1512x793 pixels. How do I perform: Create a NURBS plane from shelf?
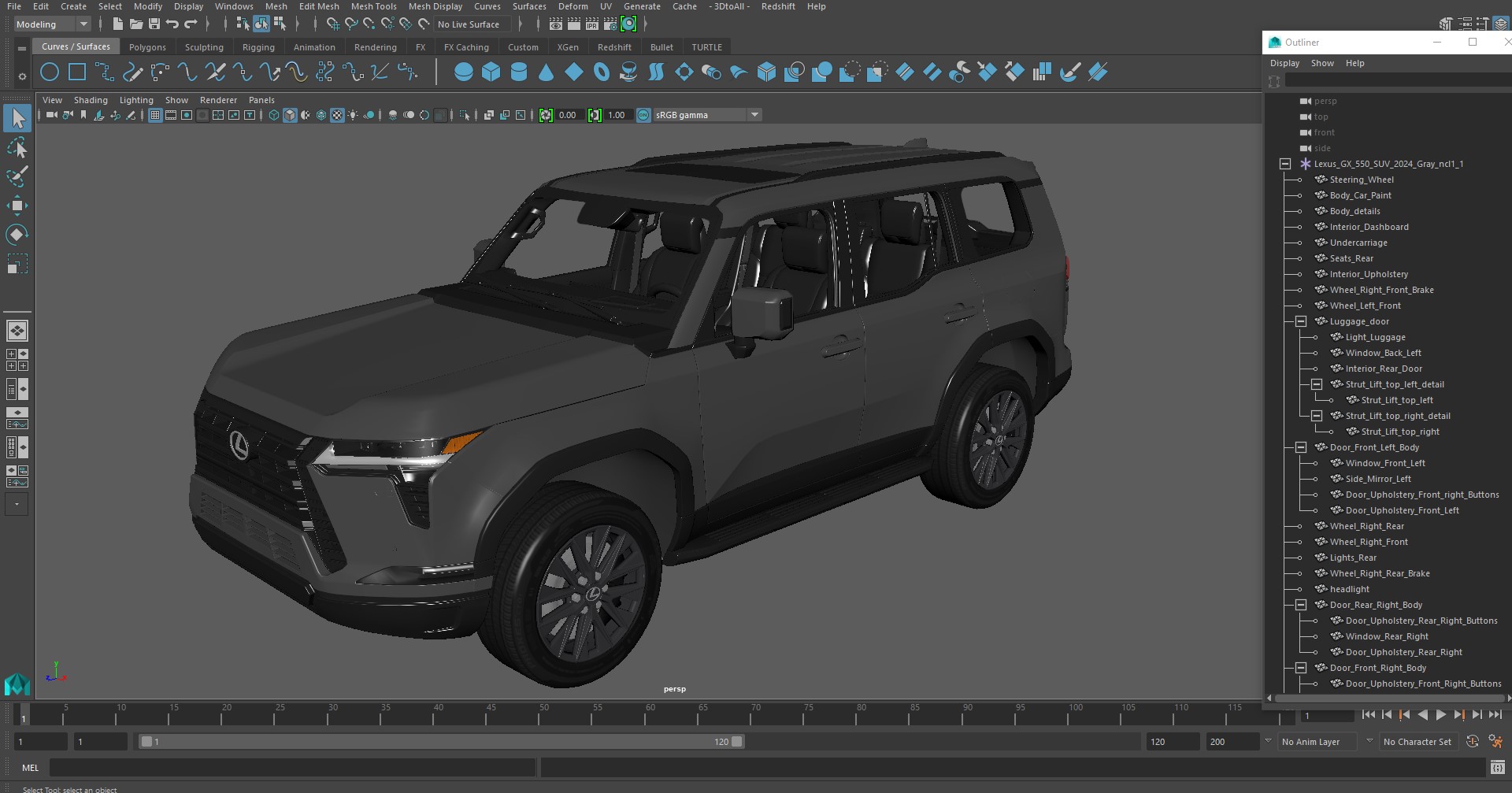pyautogui.click(x=574, y=72)
